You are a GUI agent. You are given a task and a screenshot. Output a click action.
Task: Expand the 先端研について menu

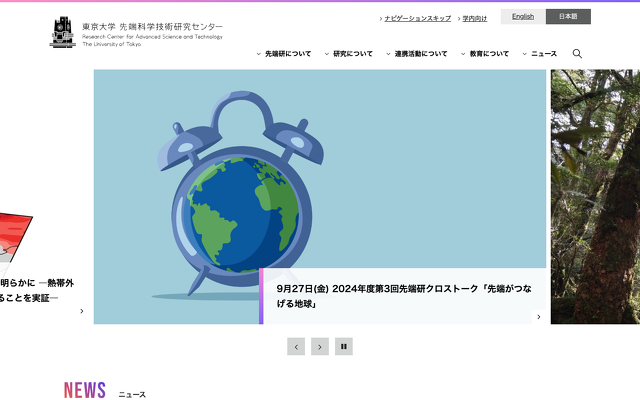pos(284,54)
